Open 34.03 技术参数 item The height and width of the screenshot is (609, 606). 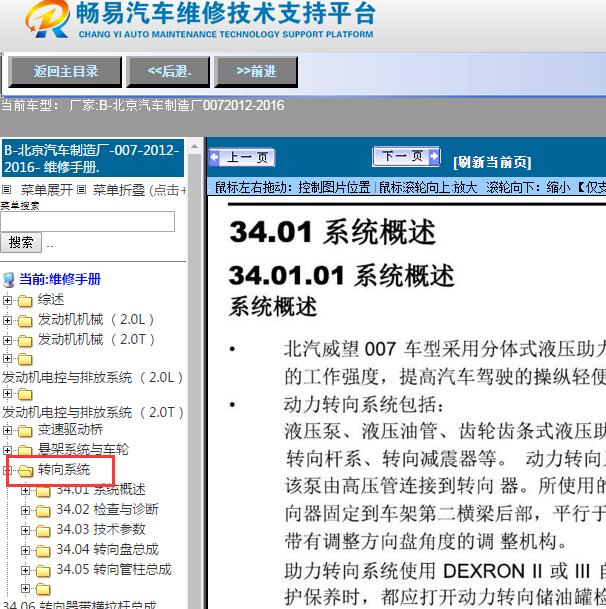click(x=101, y=529)
